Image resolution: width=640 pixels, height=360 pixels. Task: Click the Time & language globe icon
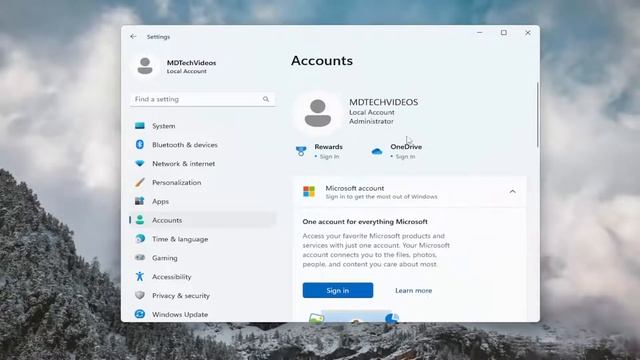coord(140,238)
